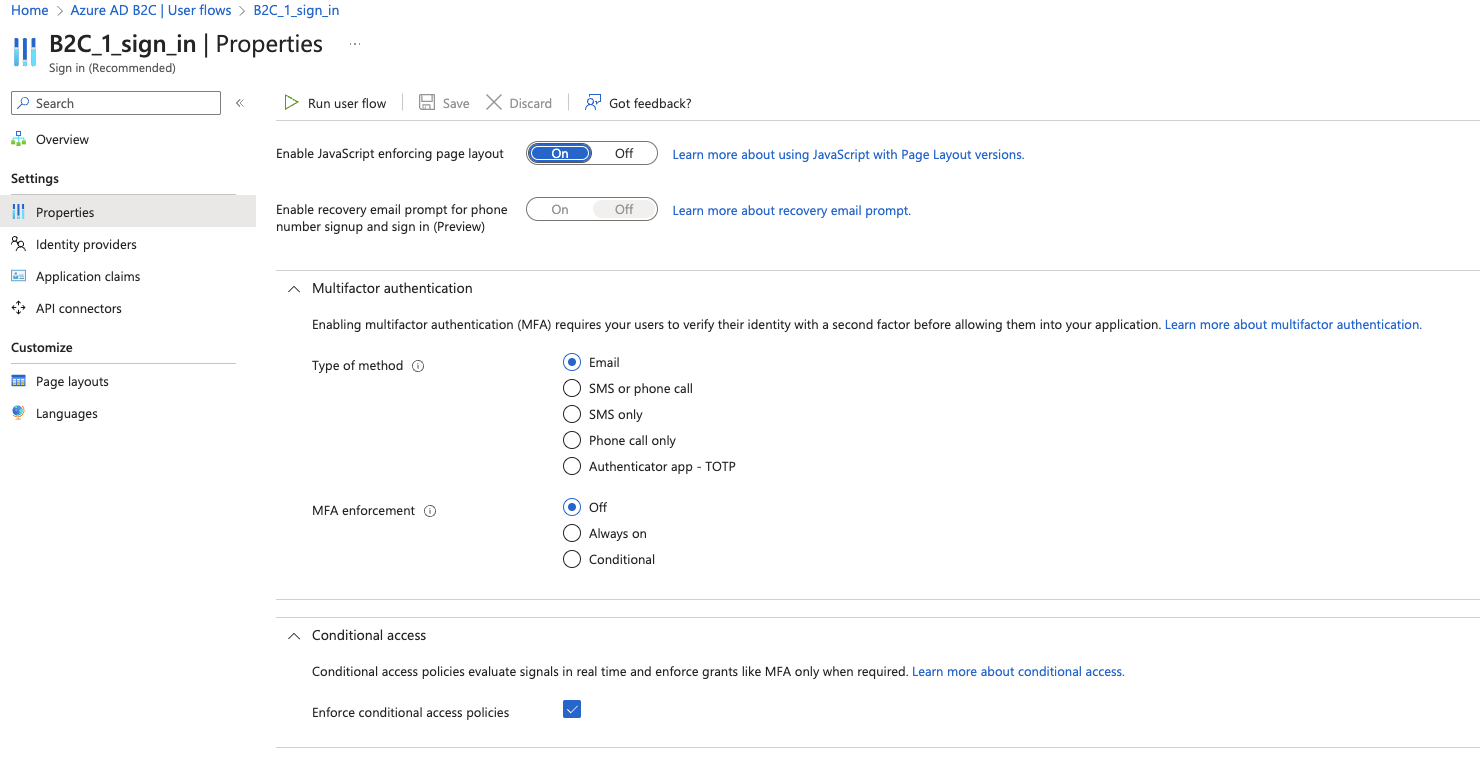Uncheck Enforce conditional access policies checkbox
1480x761 pixels.
pyautogui.click(x=572, y=710)
